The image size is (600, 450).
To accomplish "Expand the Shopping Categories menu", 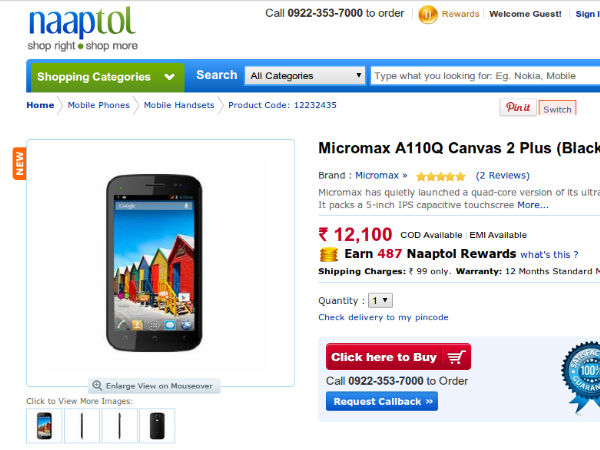I will coord(106,77).
